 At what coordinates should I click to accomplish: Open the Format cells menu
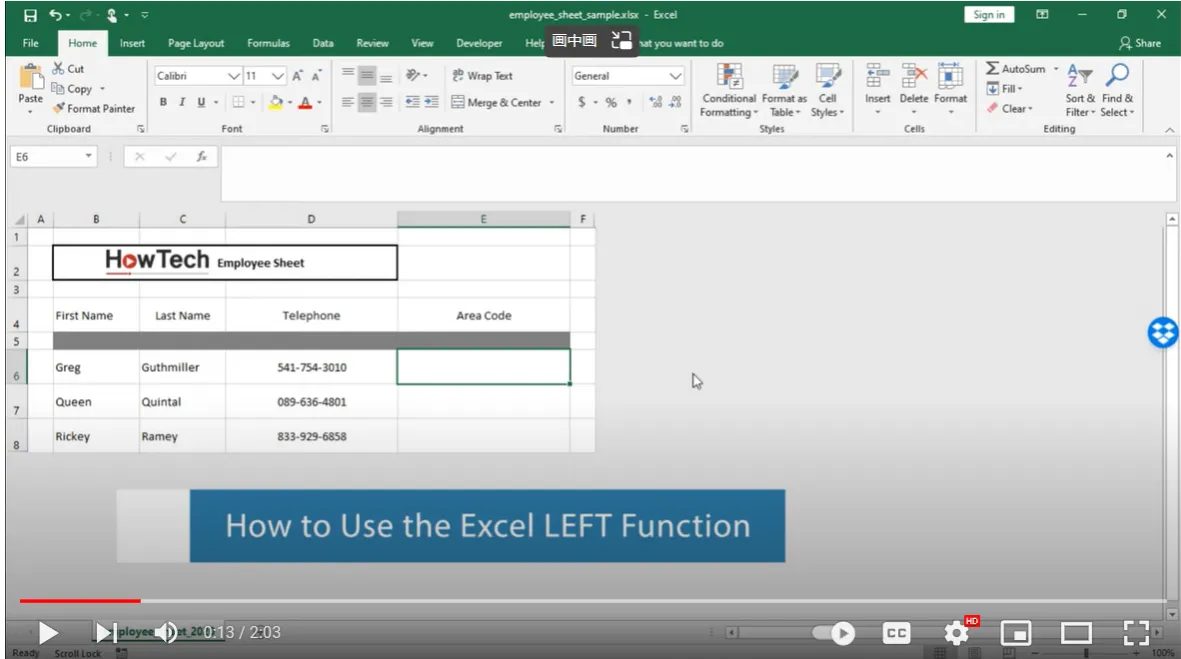pos(951,88)
